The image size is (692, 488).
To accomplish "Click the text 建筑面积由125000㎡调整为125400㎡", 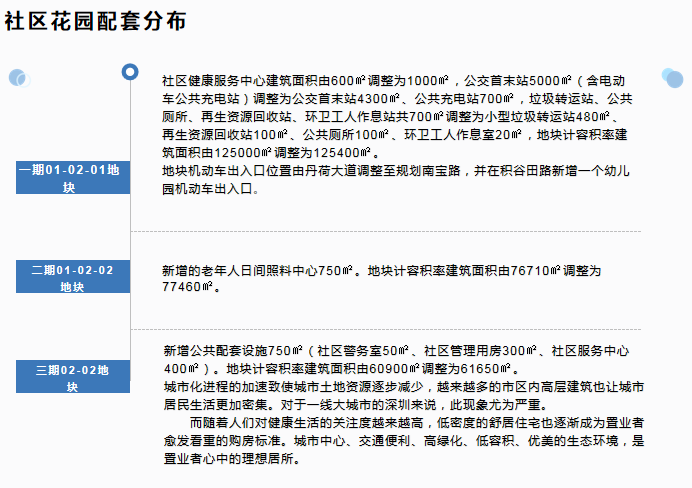I will click(x=270, y=153).
